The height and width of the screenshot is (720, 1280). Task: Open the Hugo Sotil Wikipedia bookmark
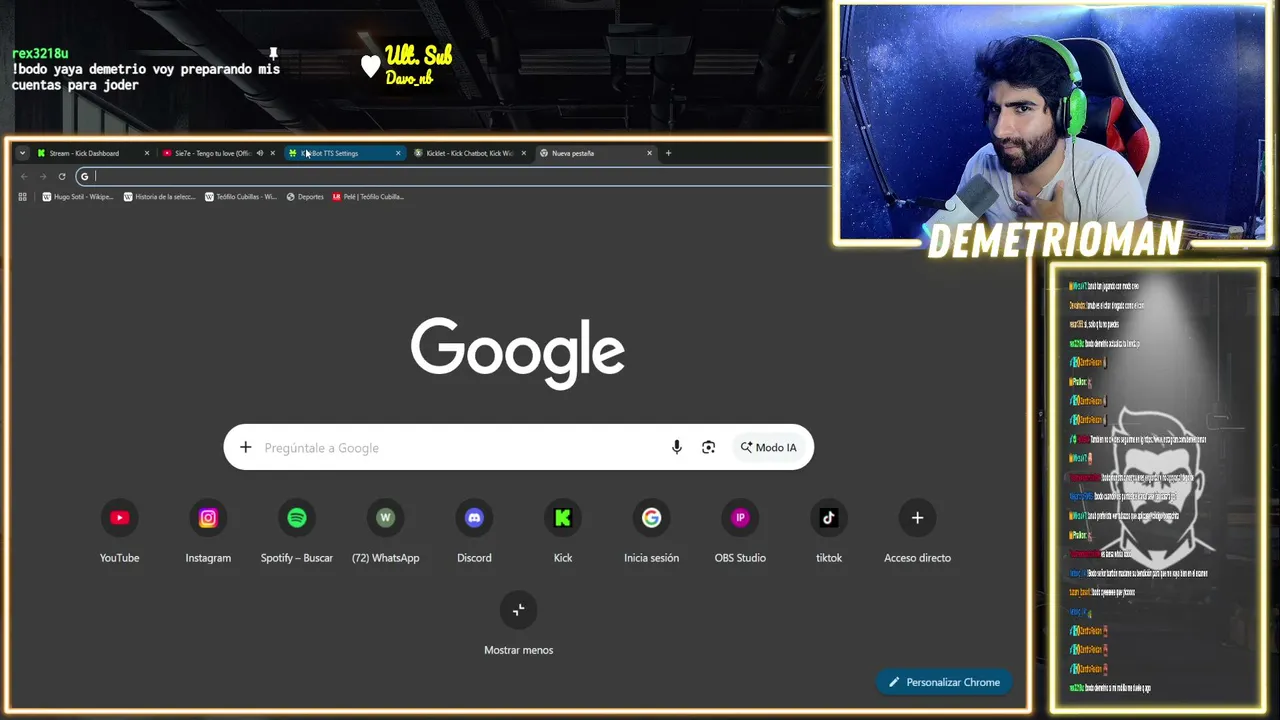point(78,197)
